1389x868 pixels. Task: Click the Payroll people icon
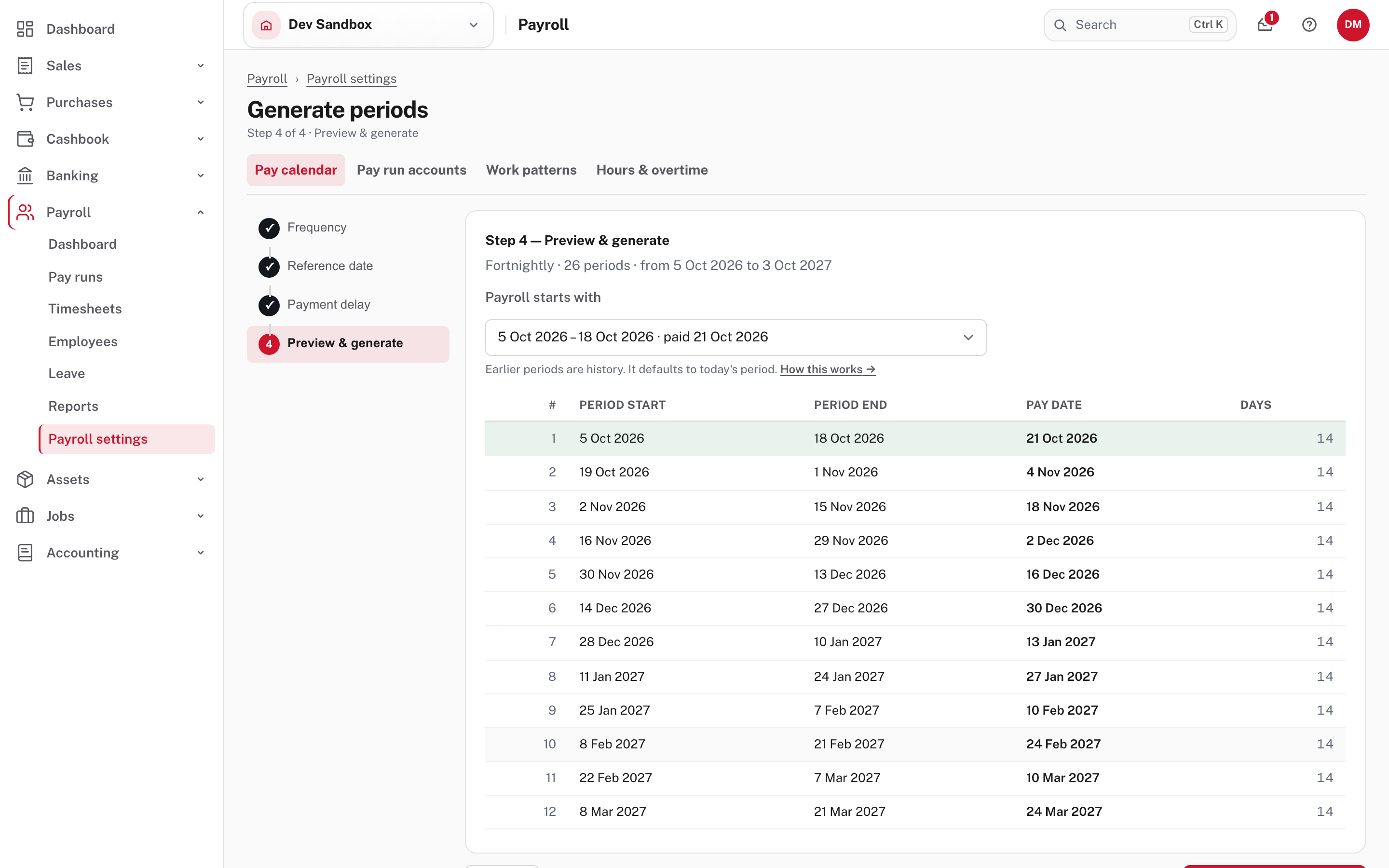[x=25, y=212]
